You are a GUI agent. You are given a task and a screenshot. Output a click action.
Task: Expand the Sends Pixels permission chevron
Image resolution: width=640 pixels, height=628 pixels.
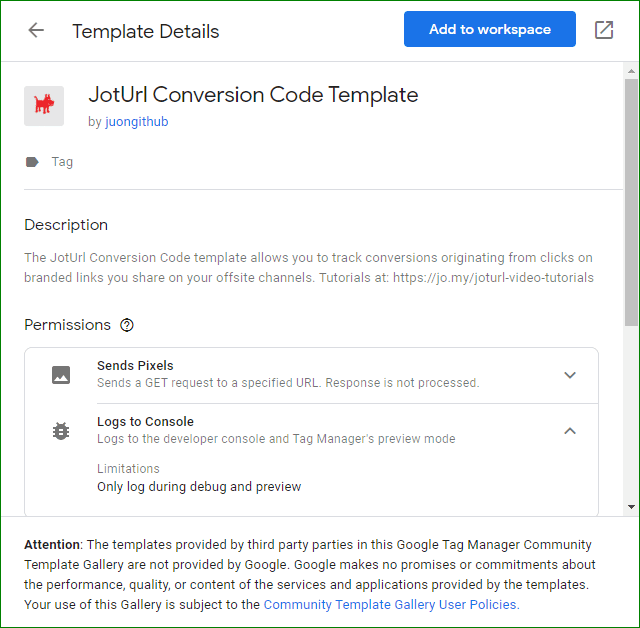click(x=570, y=375)
